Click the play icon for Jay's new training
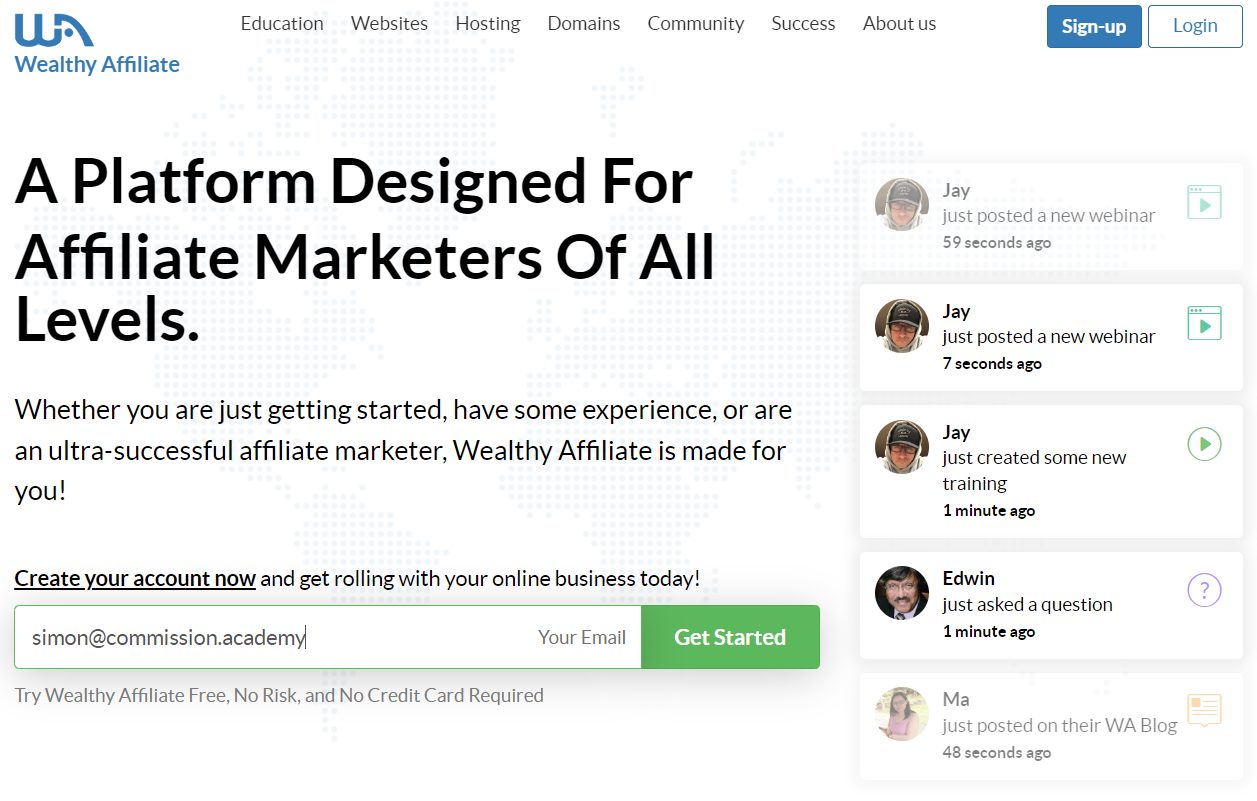Viewport: 1257px width, 801px height. coord(1204,443)
